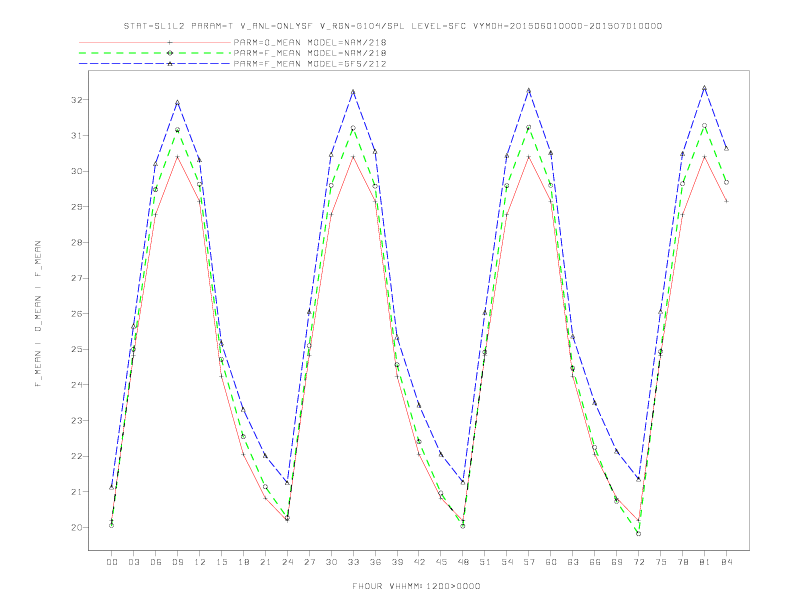This screenshot has height=612, width=792.
Task: Click x-axis forecast hour label 72
Action: point(638,562)
